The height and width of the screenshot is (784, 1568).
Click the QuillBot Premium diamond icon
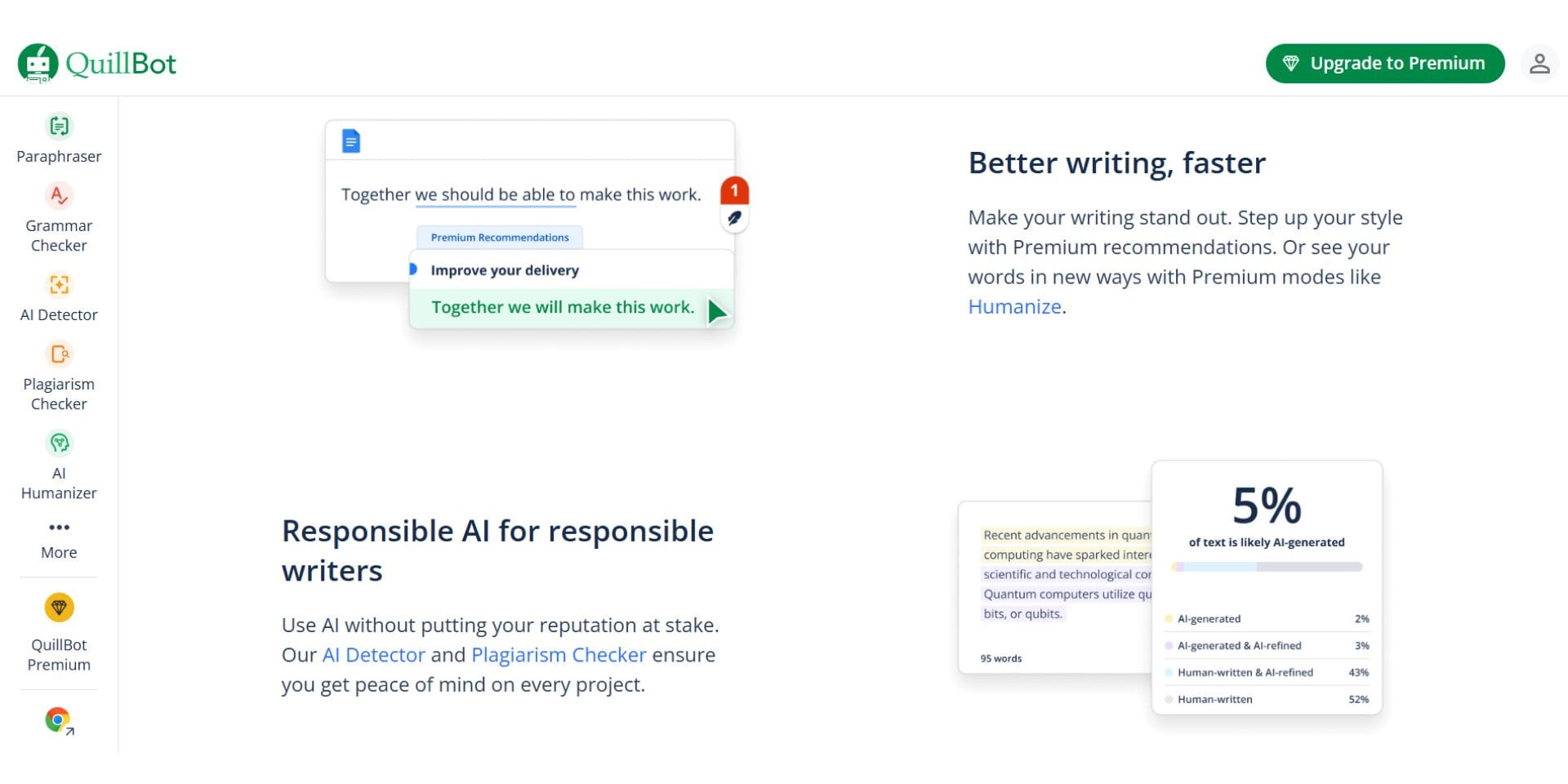pos(59,608)
